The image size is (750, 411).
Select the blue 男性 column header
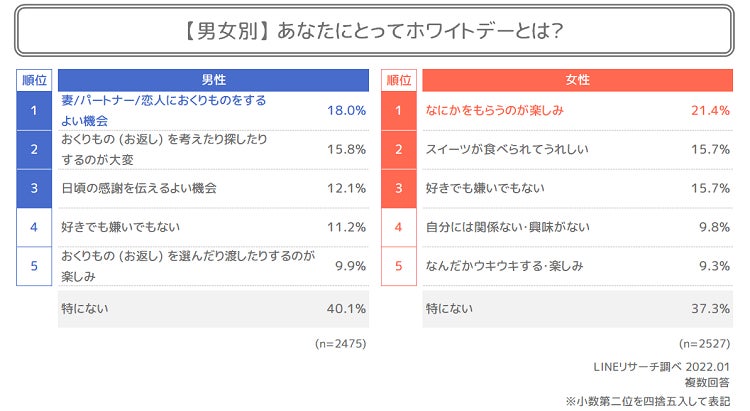tap(213, 80)
